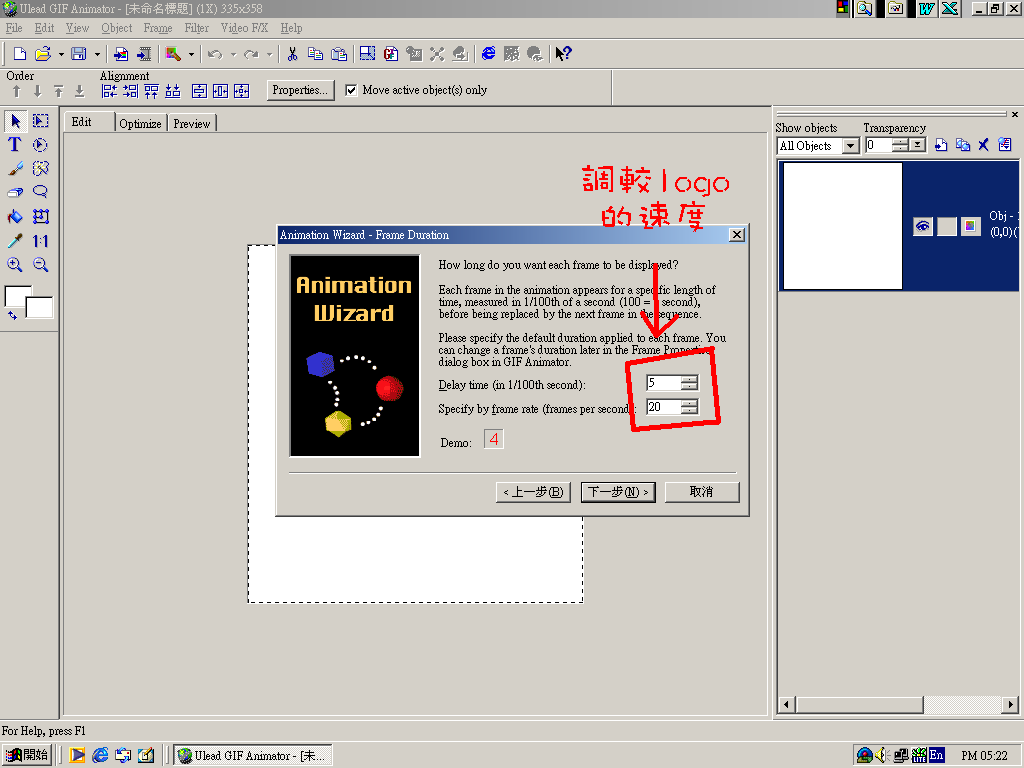Open the Show objects dropdown
Image resolution: width=1024 pixels, height=768 pixels.
850,146
